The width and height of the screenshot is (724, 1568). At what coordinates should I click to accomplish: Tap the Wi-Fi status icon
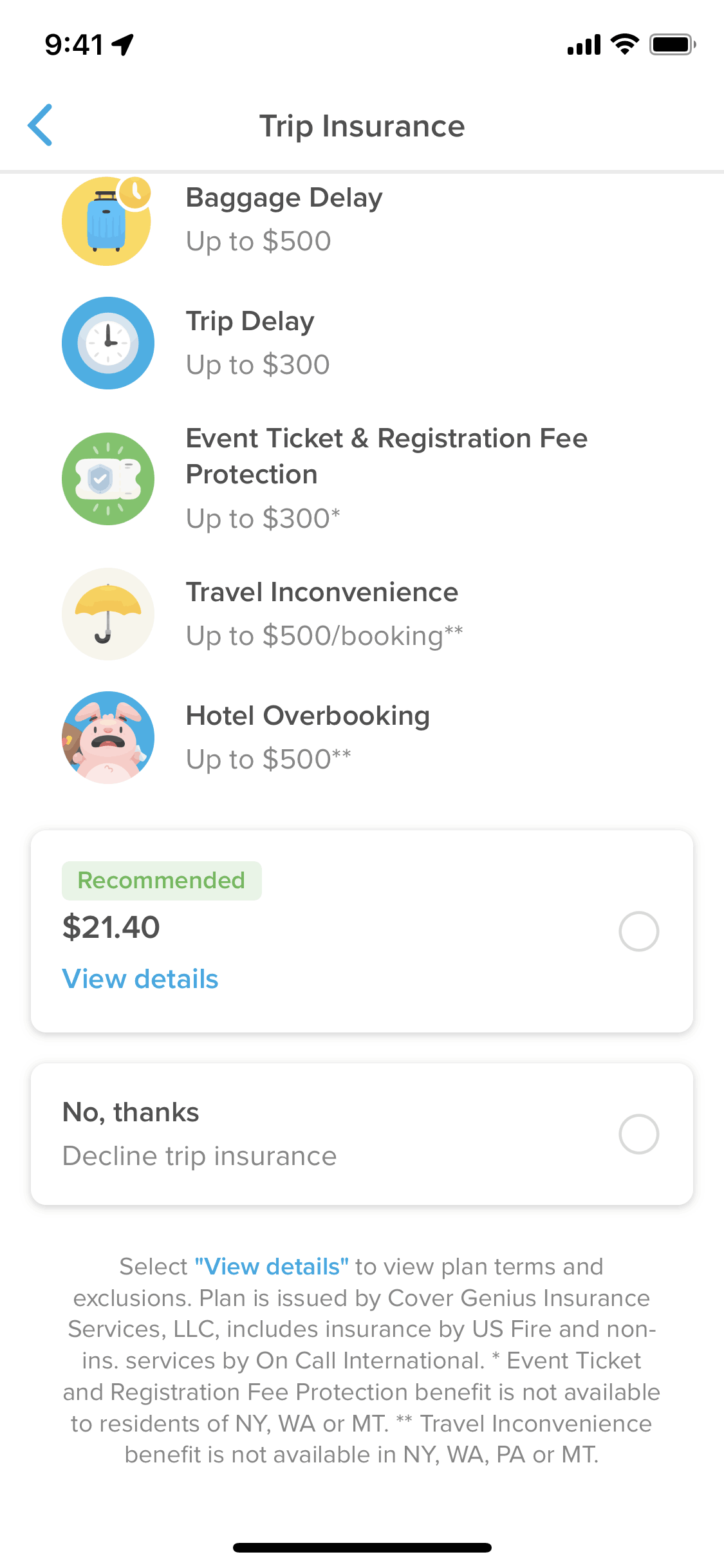pyautogui.click(x=624, y=44)
